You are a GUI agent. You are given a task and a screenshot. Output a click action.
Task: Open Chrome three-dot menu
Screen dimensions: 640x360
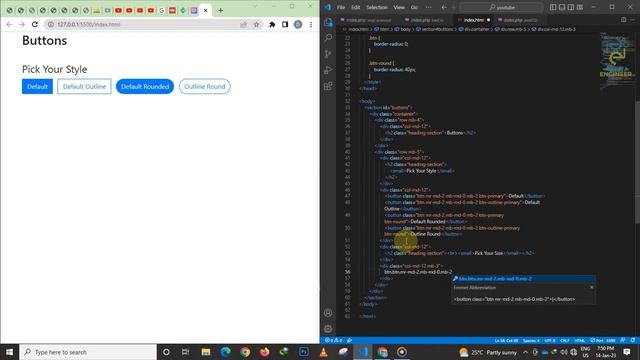tap(311, 24)
